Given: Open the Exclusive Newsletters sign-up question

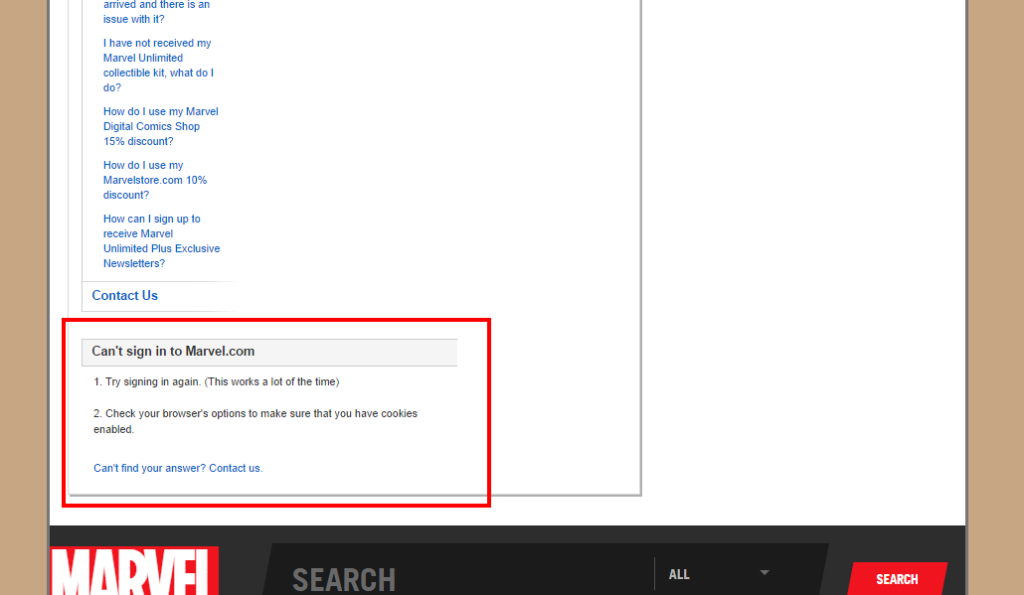Looking at the screenshot, I should coord(161,241).
